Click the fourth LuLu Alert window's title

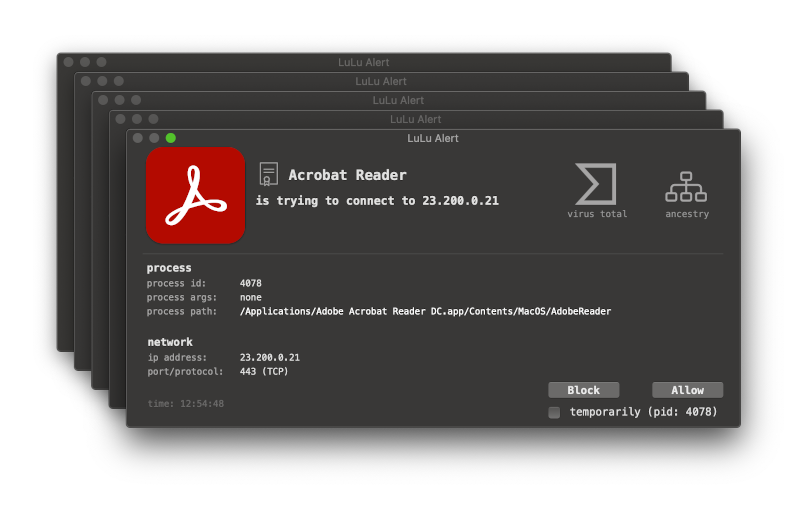click(x=416, y=119)
